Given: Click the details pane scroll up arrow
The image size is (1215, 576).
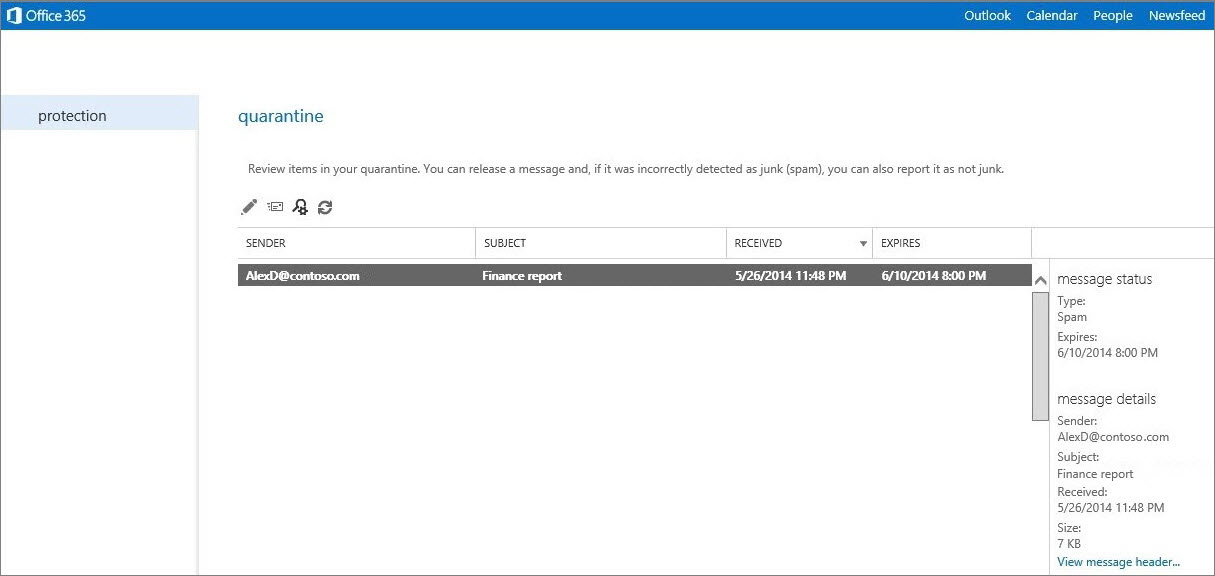Looking at the screenshot, I should click(1040, 281).
